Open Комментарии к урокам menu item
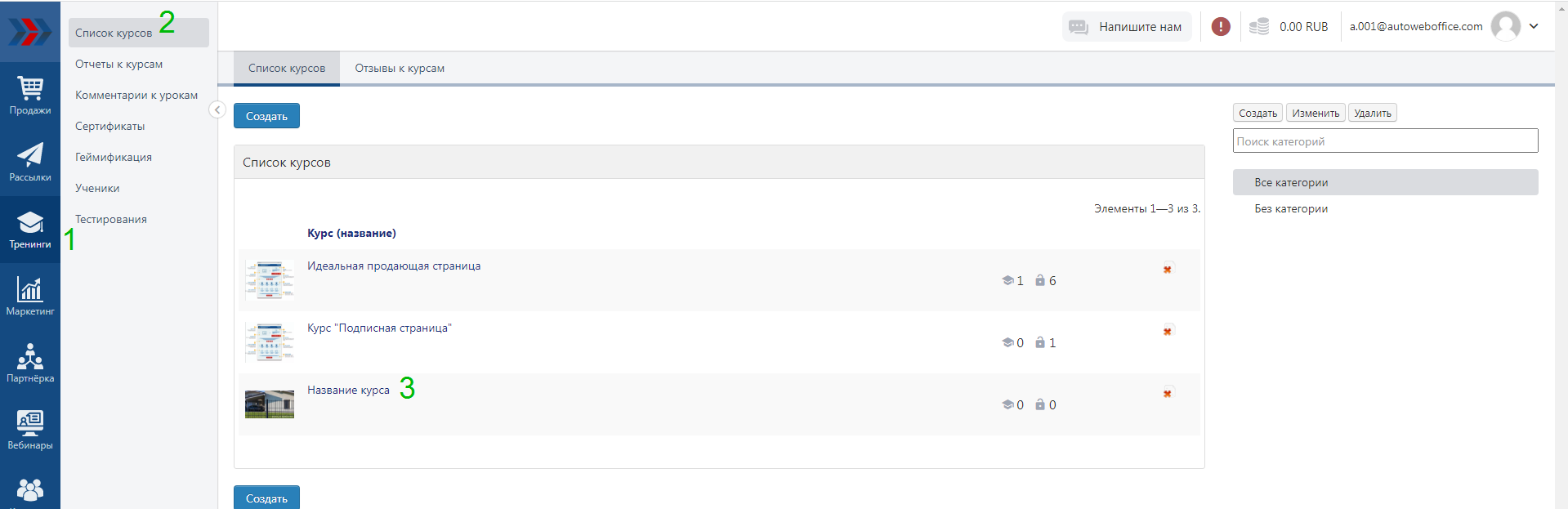Image resolution: width=1568 pixels, height=509 pixels. point(136,96)
